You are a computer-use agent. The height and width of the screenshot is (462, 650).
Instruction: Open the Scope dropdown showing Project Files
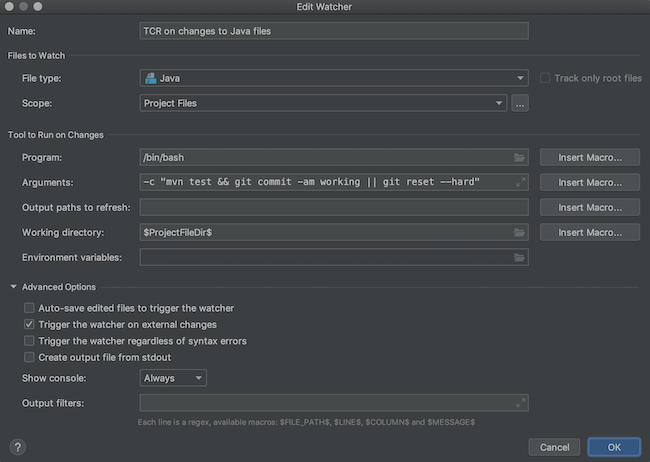tap(323, 103)
